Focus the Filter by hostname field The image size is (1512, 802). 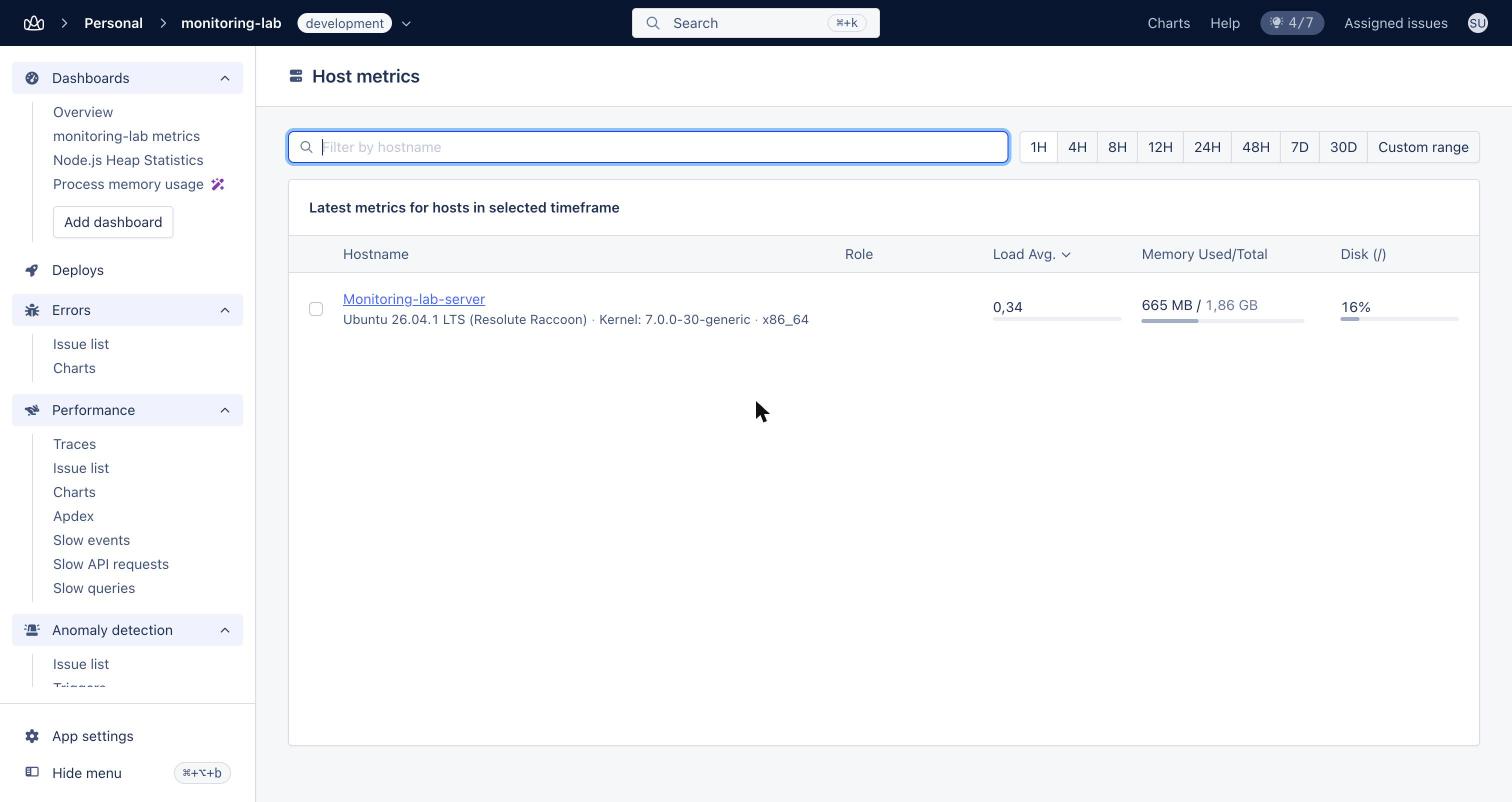tap(649, 147)
